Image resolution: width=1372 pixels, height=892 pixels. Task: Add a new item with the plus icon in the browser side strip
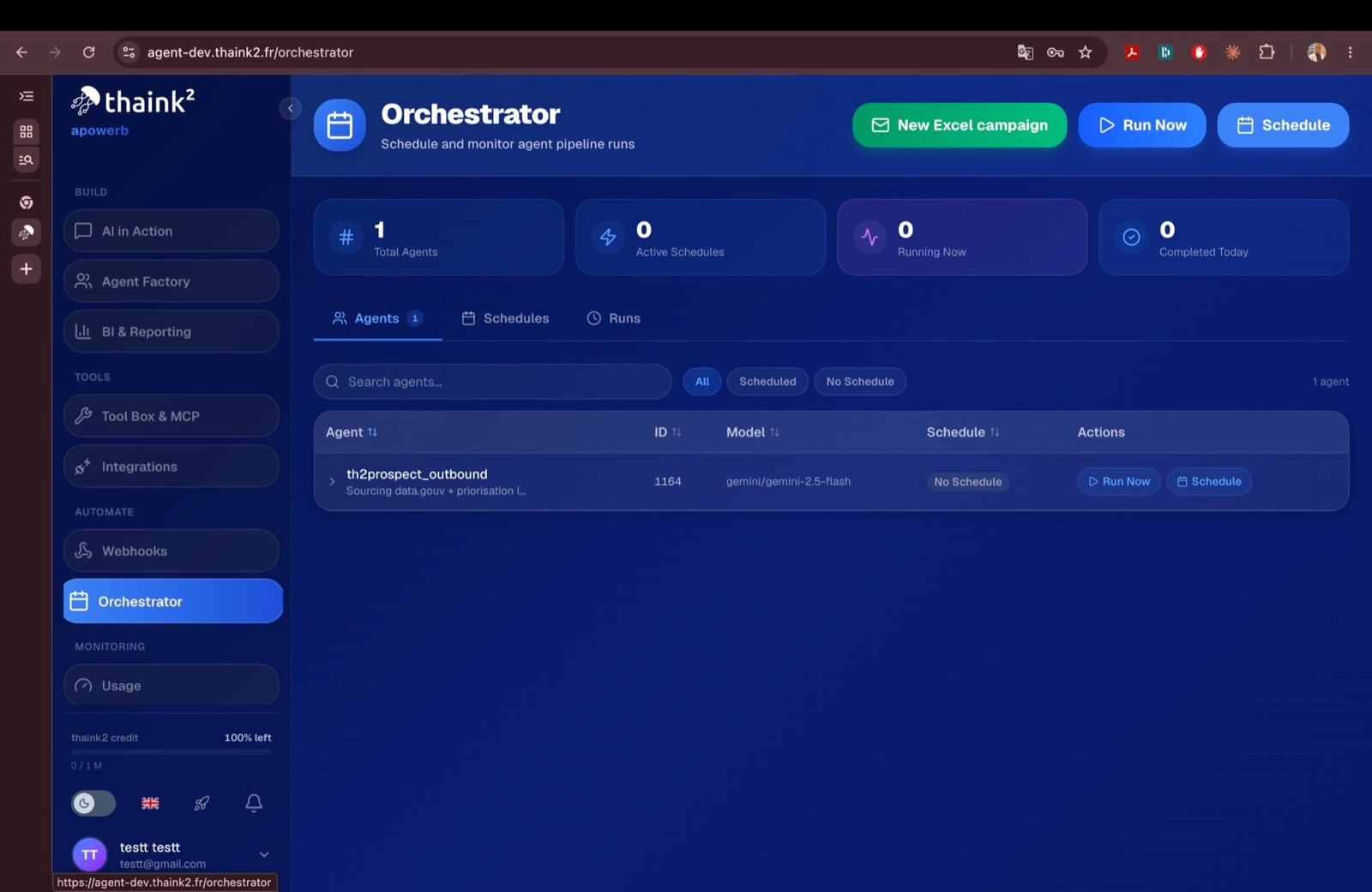click(x=27, y=268)
